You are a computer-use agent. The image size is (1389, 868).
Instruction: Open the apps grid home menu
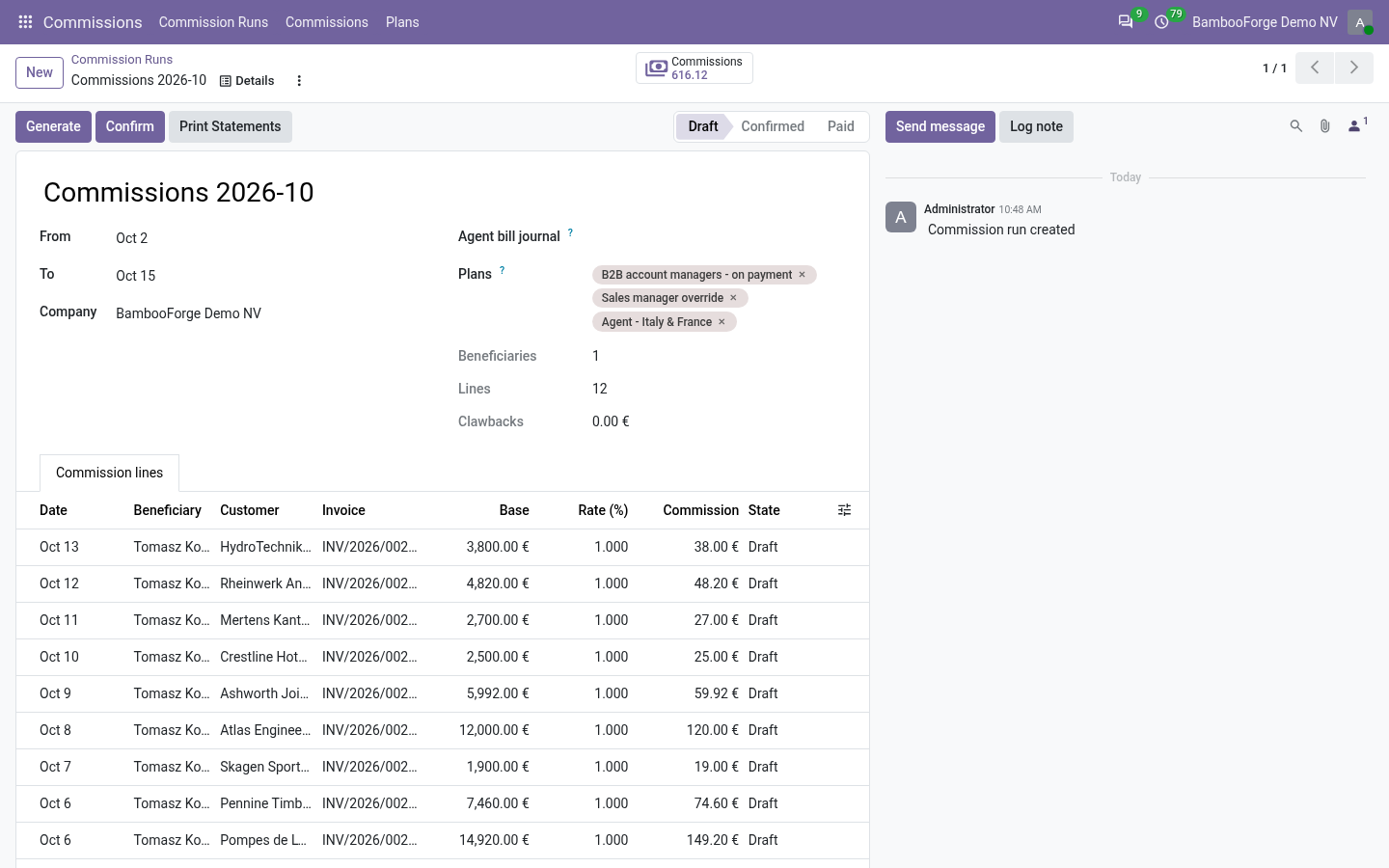click(26, 22)
